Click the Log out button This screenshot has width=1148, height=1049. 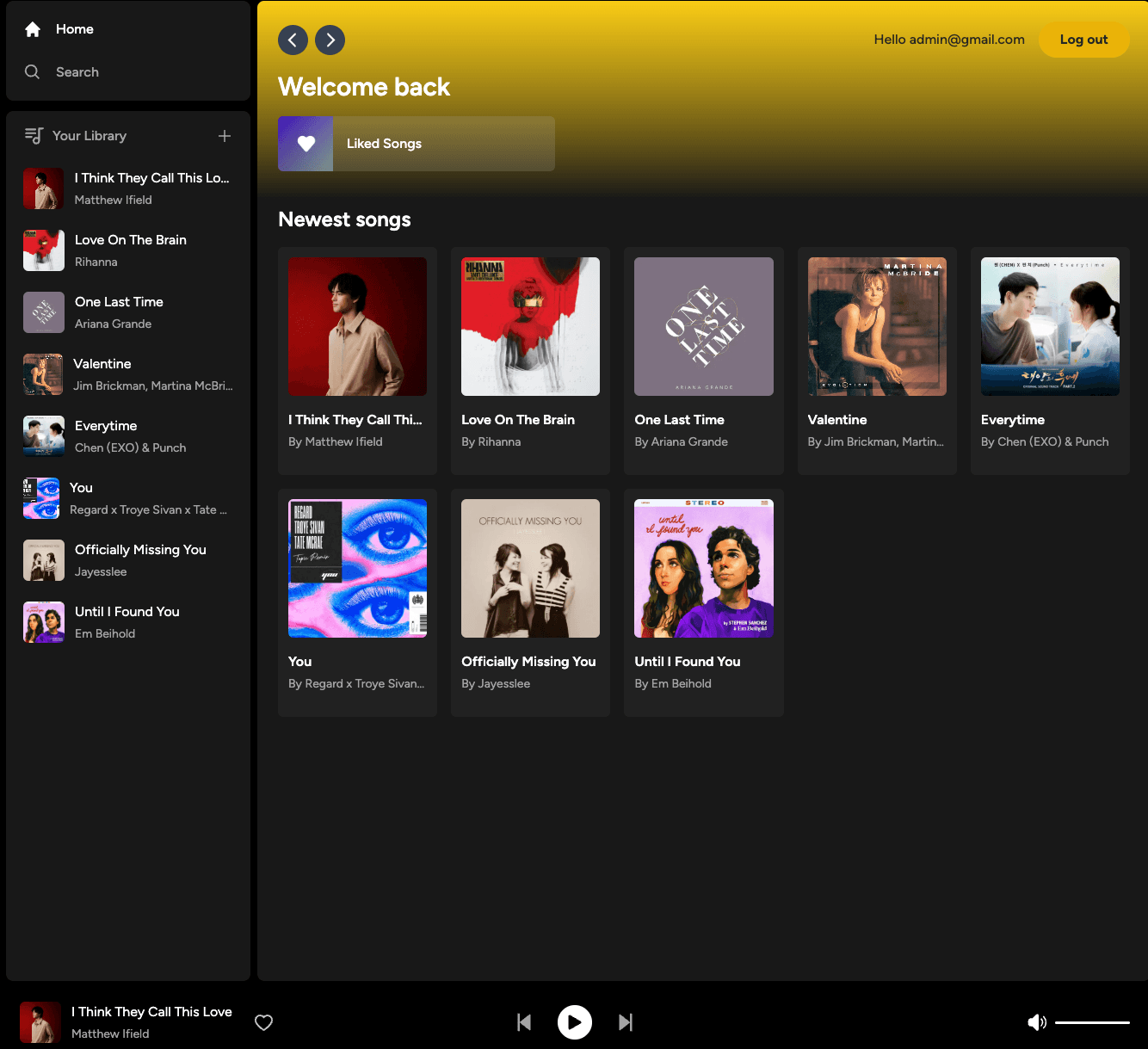coord(1083,40)
